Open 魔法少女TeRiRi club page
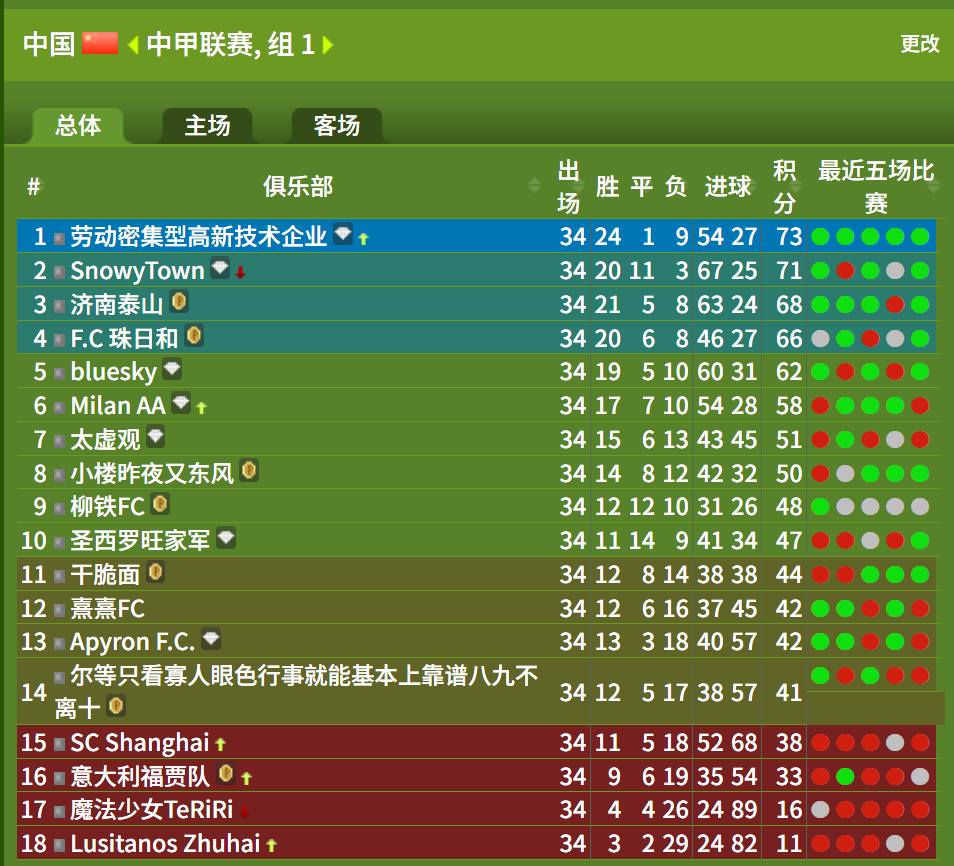The height and width of the screenshot is (866, 954). pos(151,810)
